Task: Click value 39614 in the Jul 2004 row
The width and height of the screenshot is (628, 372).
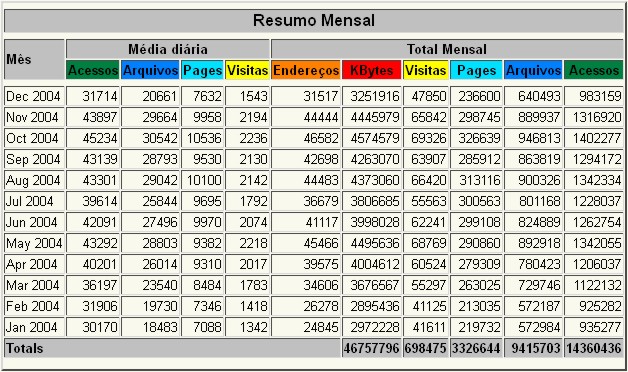Action: pyautogui.click(x=100, y=201)
